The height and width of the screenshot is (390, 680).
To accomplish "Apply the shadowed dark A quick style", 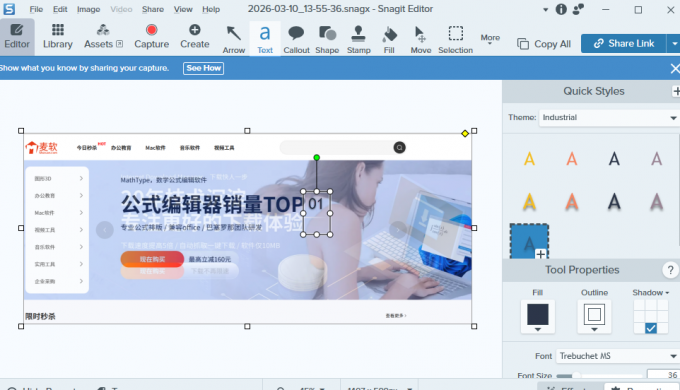I will click(614, 202).
